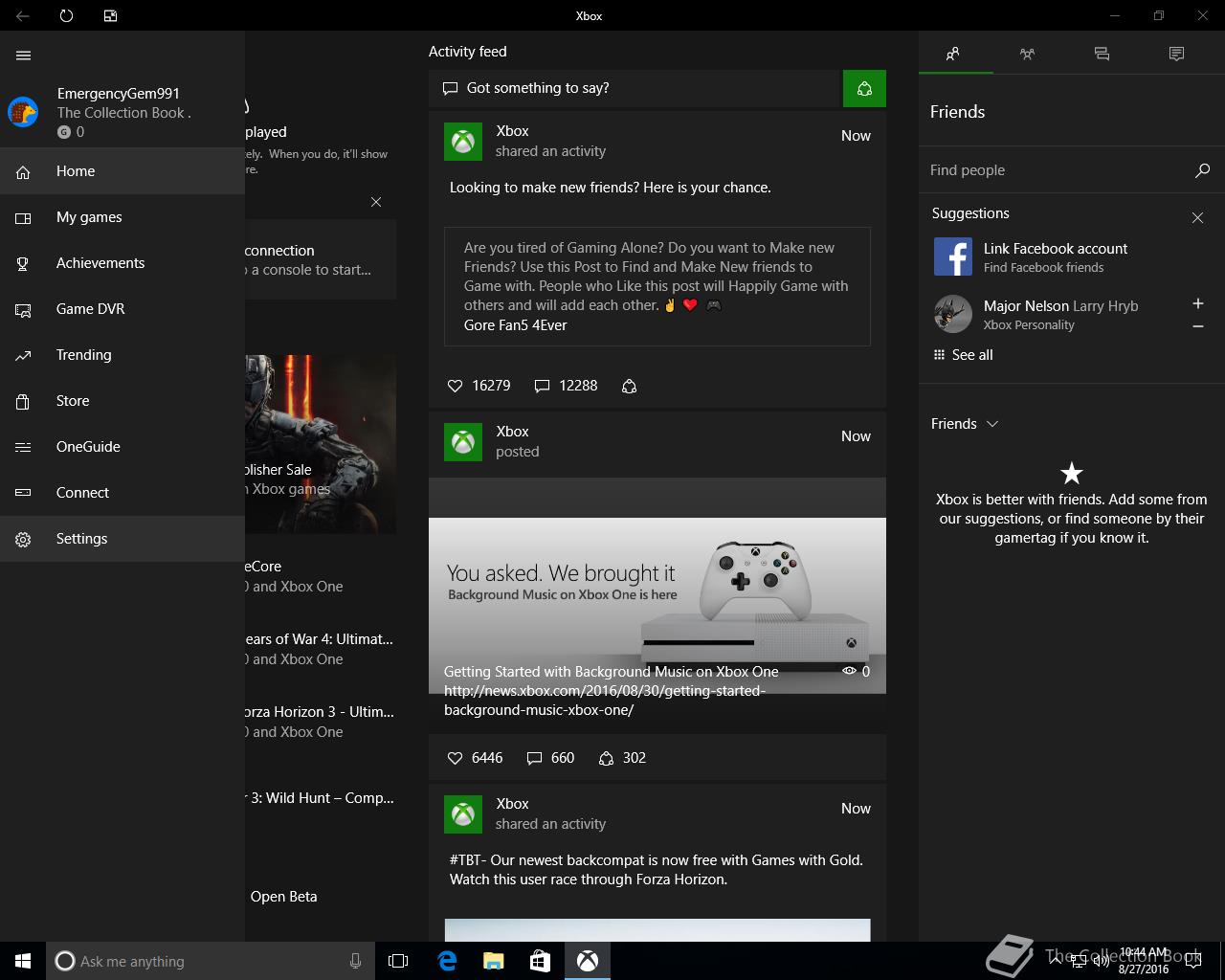Open Game DVR from the sidebar
The width and height of the screenshot is (1225, 980).
coord(90,309)
